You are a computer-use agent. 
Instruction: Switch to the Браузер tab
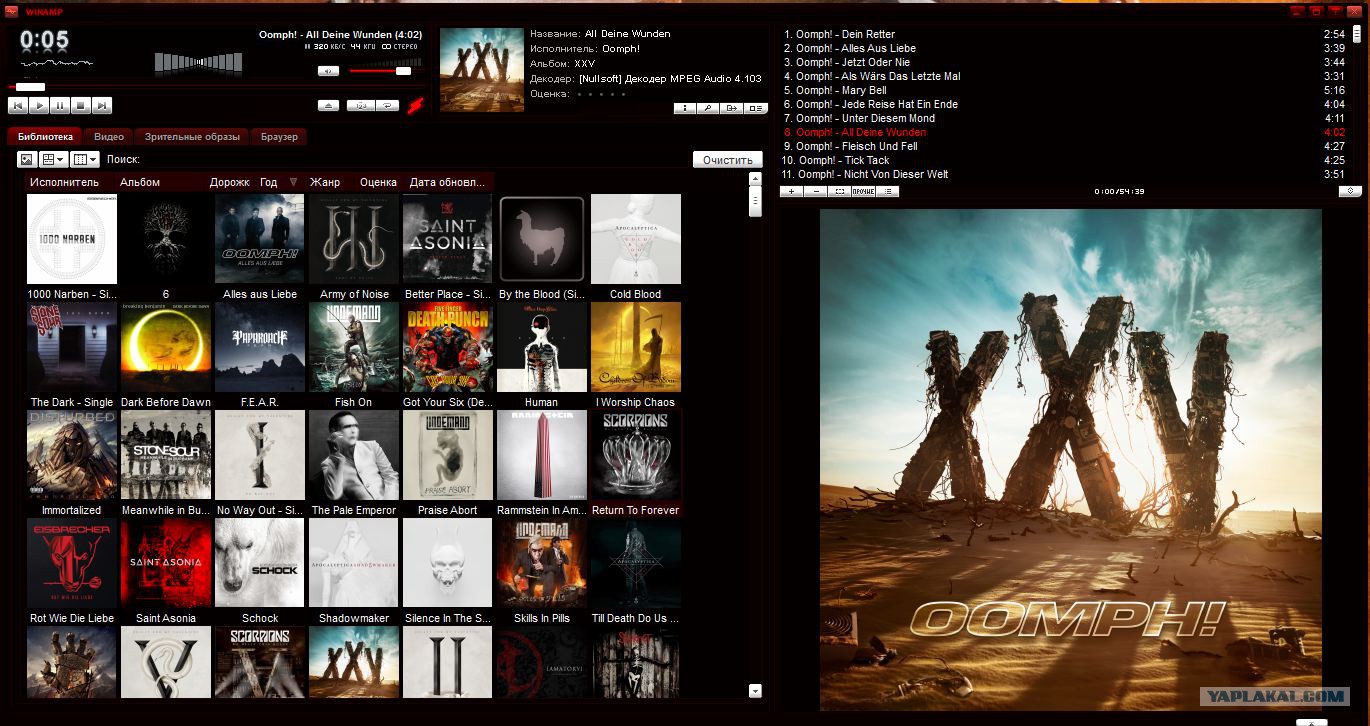point(280,136)
